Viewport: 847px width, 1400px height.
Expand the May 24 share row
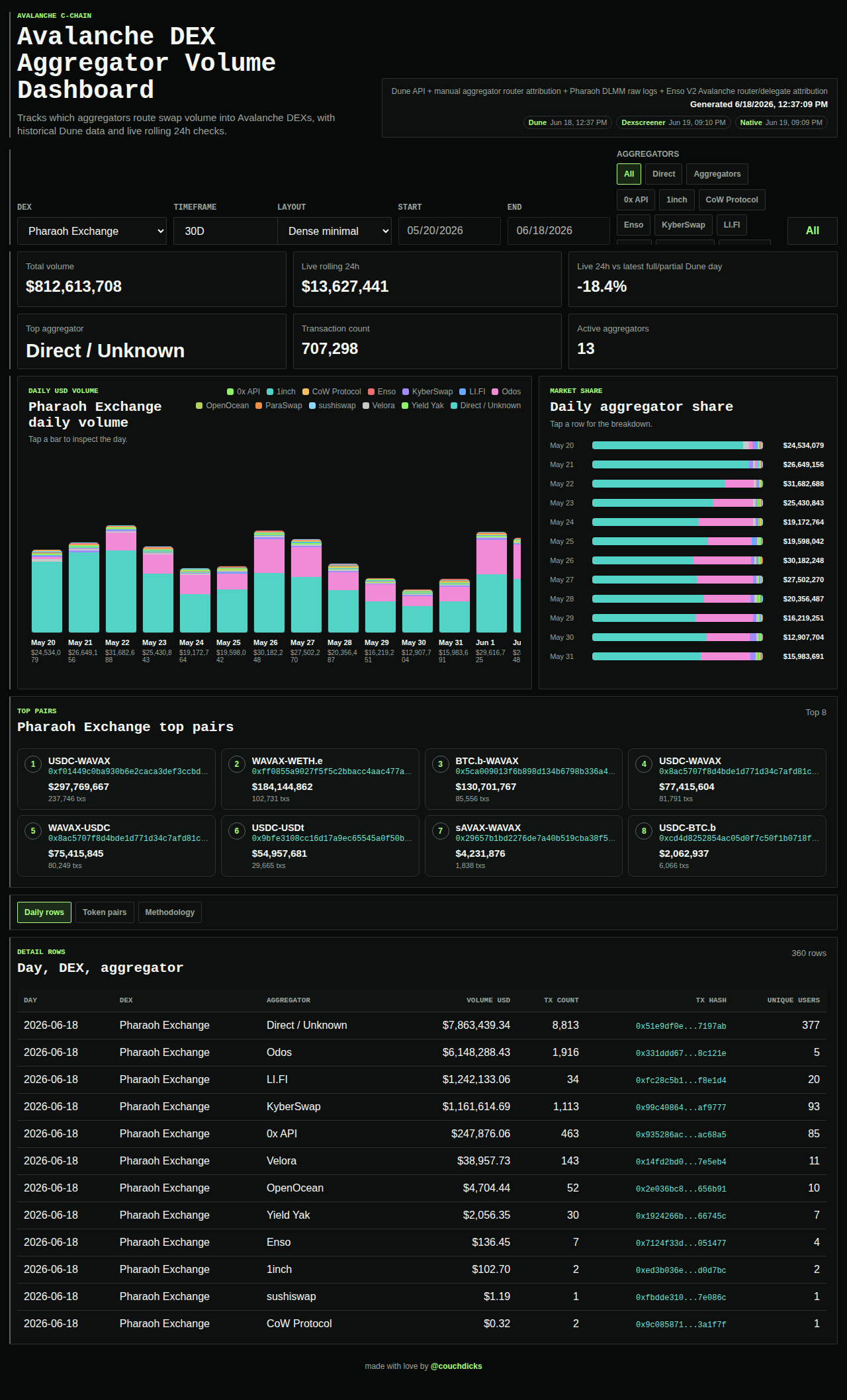pyautogui.click(x=687, y=522)
